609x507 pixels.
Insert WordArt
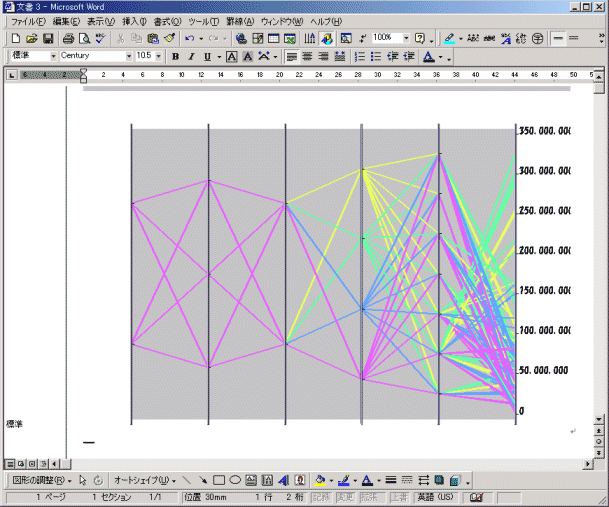[x=284, y=480]
